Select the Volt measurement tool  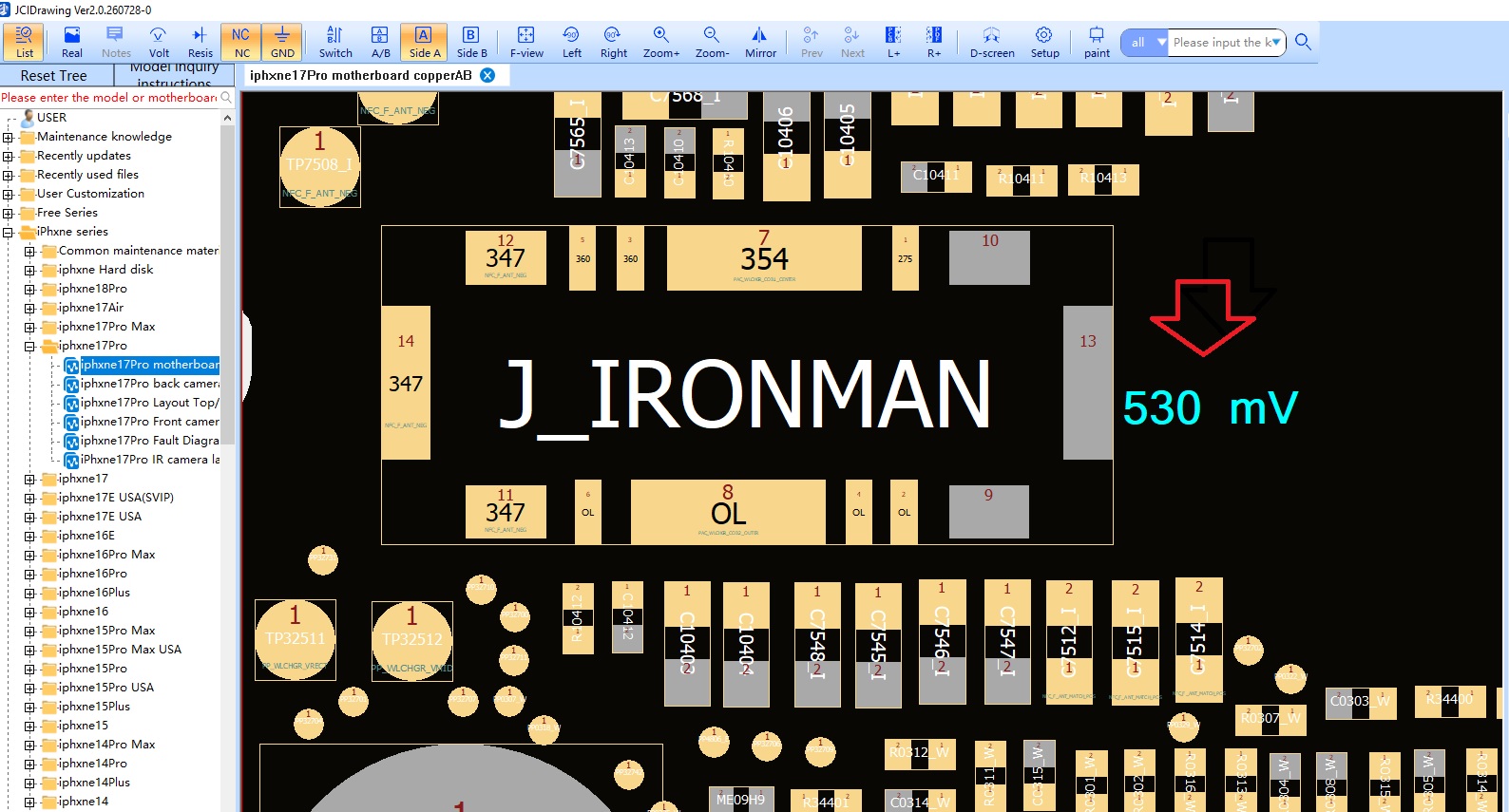pos(159,42)
